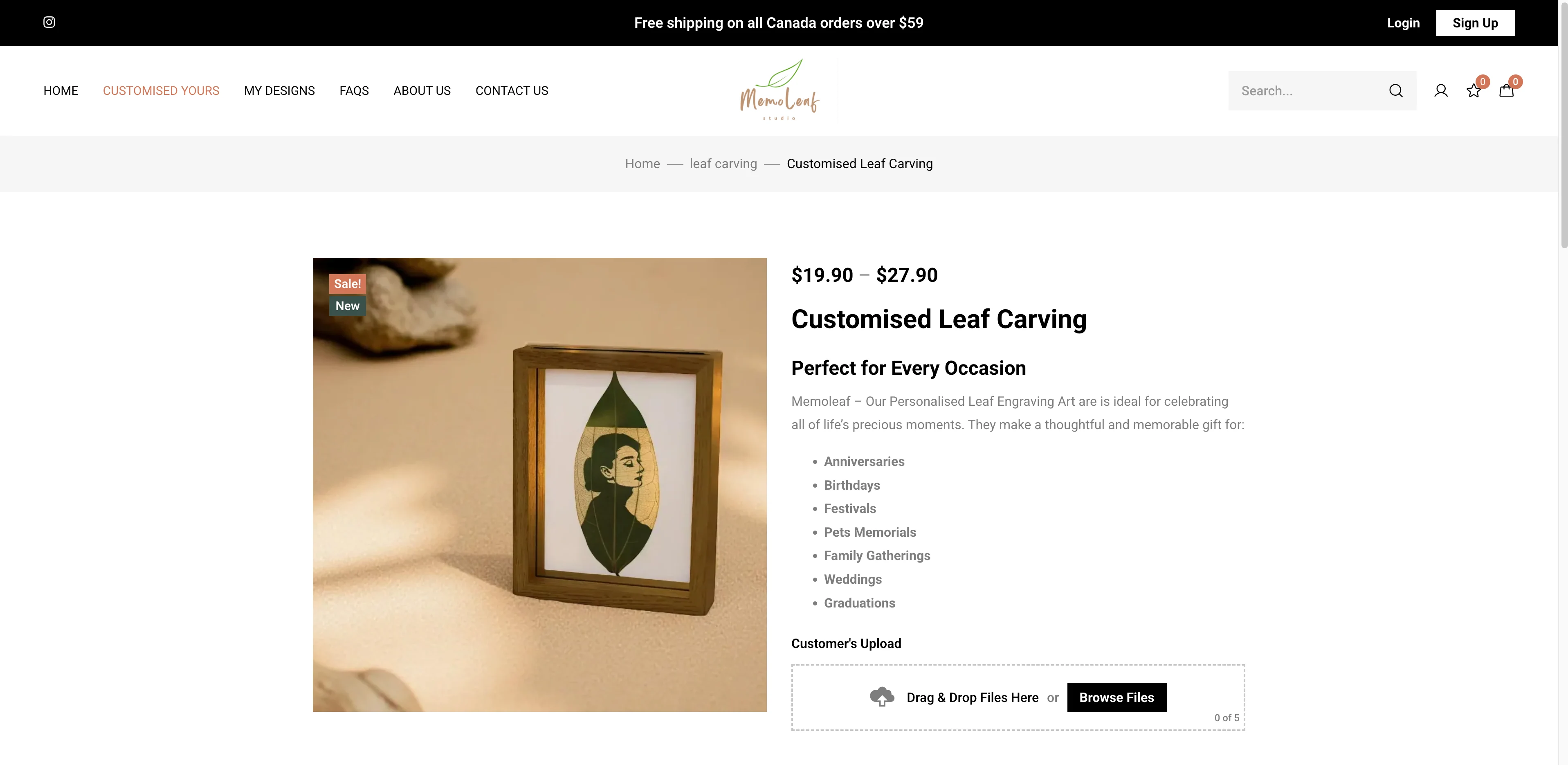Click the MemoLeaf studio logo
The image size is (1568, 765).
[780, 90]
